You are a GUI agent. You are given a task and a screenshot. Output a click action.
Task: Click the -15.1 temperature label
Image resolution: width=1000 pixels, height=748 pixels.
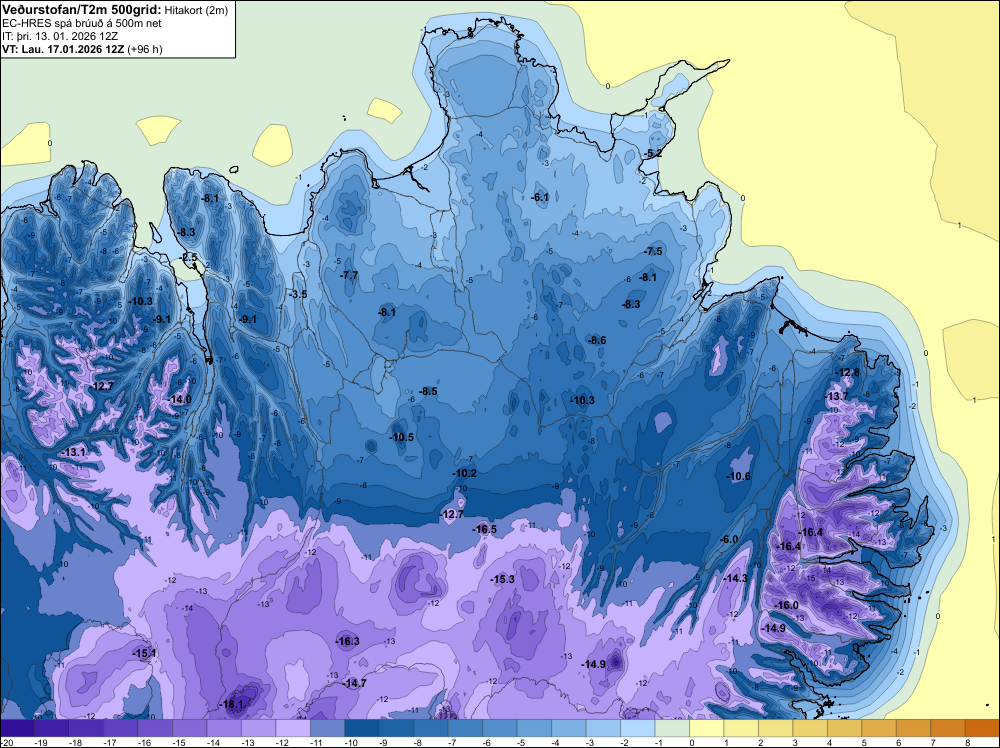coord(144,653)
